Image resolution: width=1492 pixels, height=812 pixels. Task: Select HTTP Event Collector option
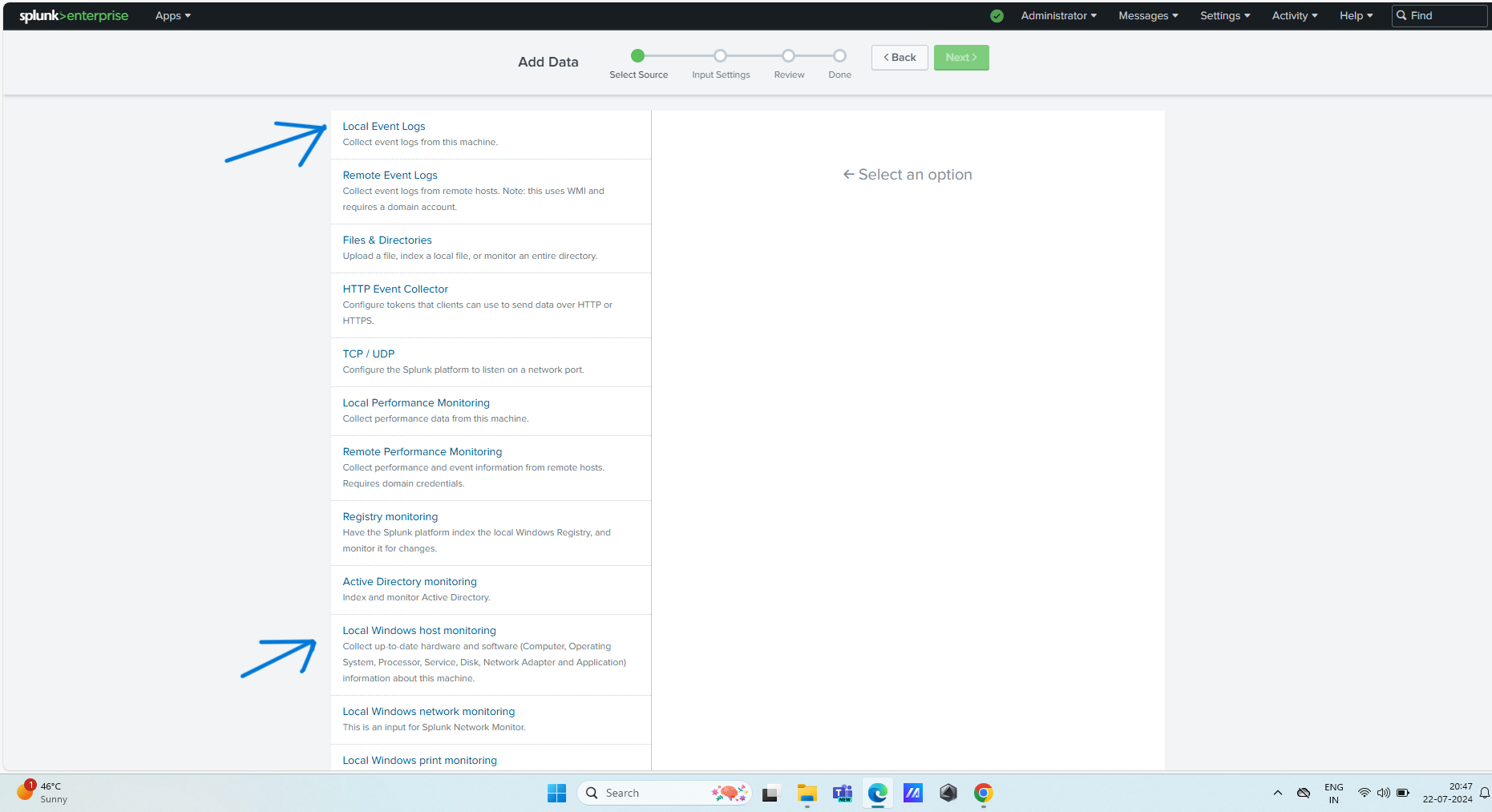395,289
